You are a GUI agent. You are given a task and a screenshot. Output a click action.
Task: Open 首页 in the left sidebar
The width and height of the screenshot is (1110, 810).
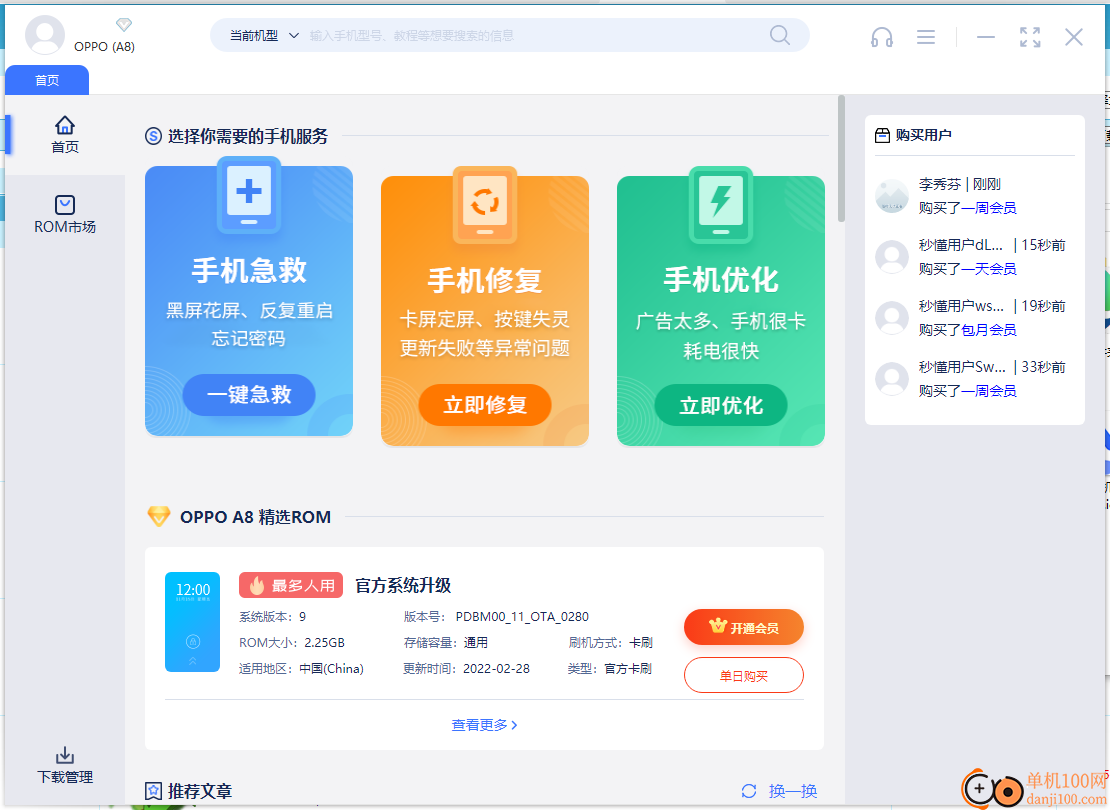tap(64, 135)
